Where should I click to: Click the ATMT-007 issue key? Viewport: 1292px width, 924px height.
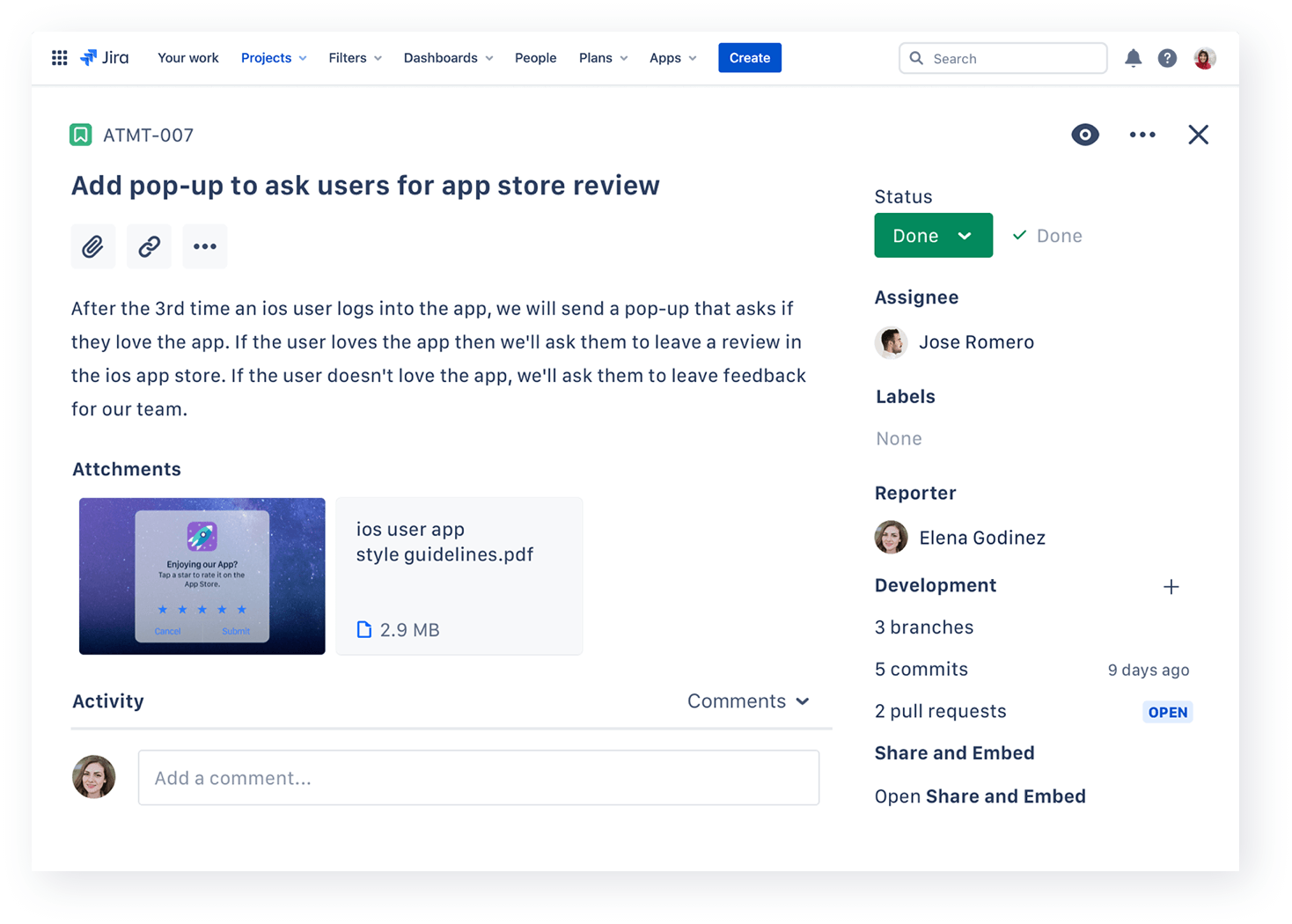[148, 136]
